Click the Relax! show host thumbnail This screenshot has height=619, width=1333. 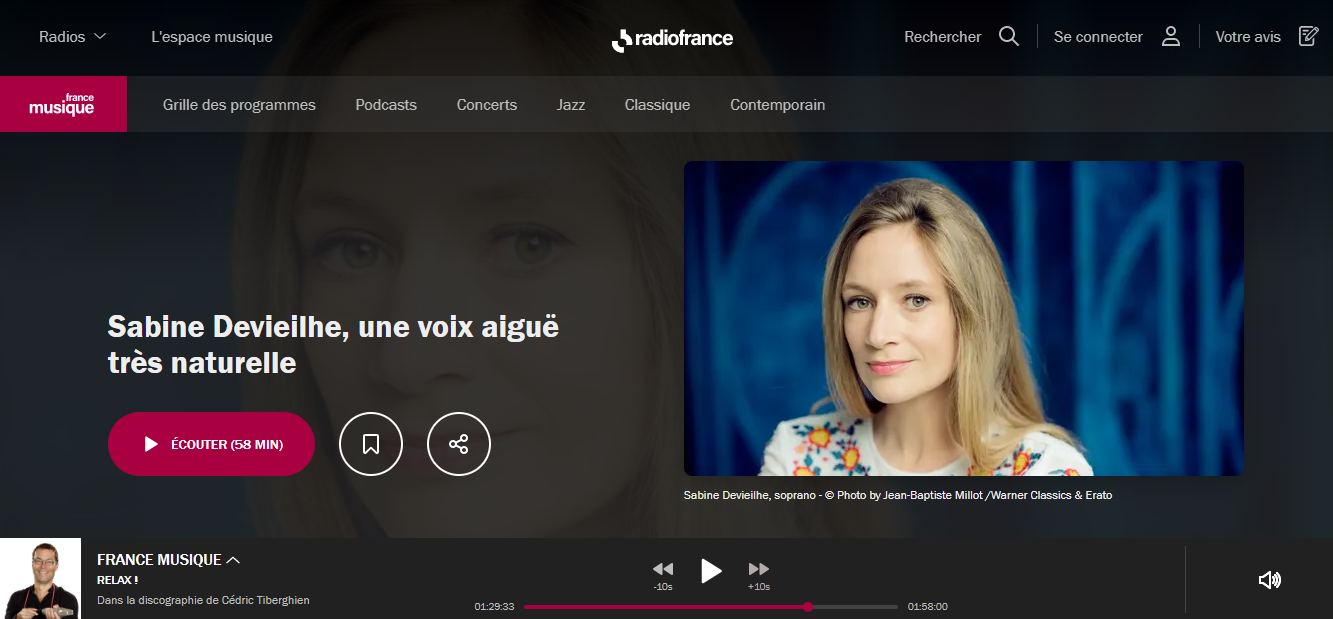(40, 579)
